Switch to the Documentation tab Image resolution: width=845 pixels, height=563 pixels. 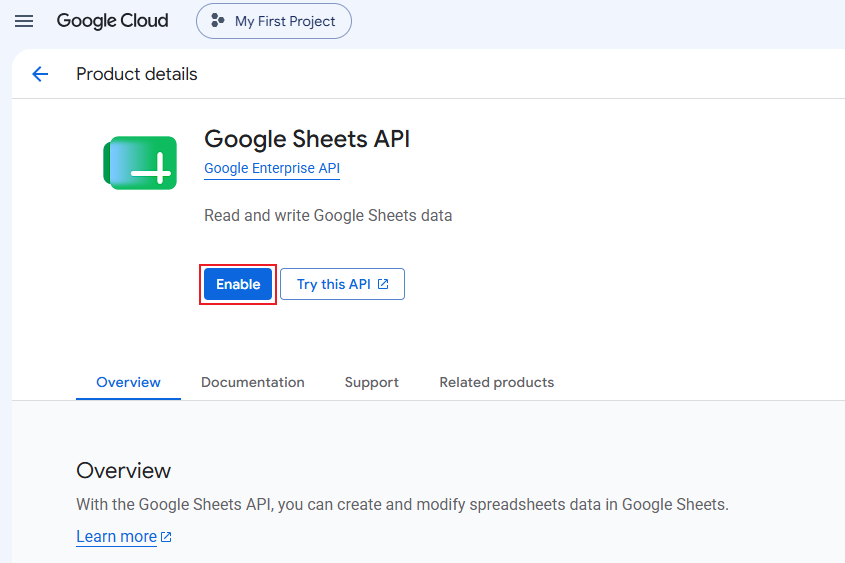pos(253,382)
